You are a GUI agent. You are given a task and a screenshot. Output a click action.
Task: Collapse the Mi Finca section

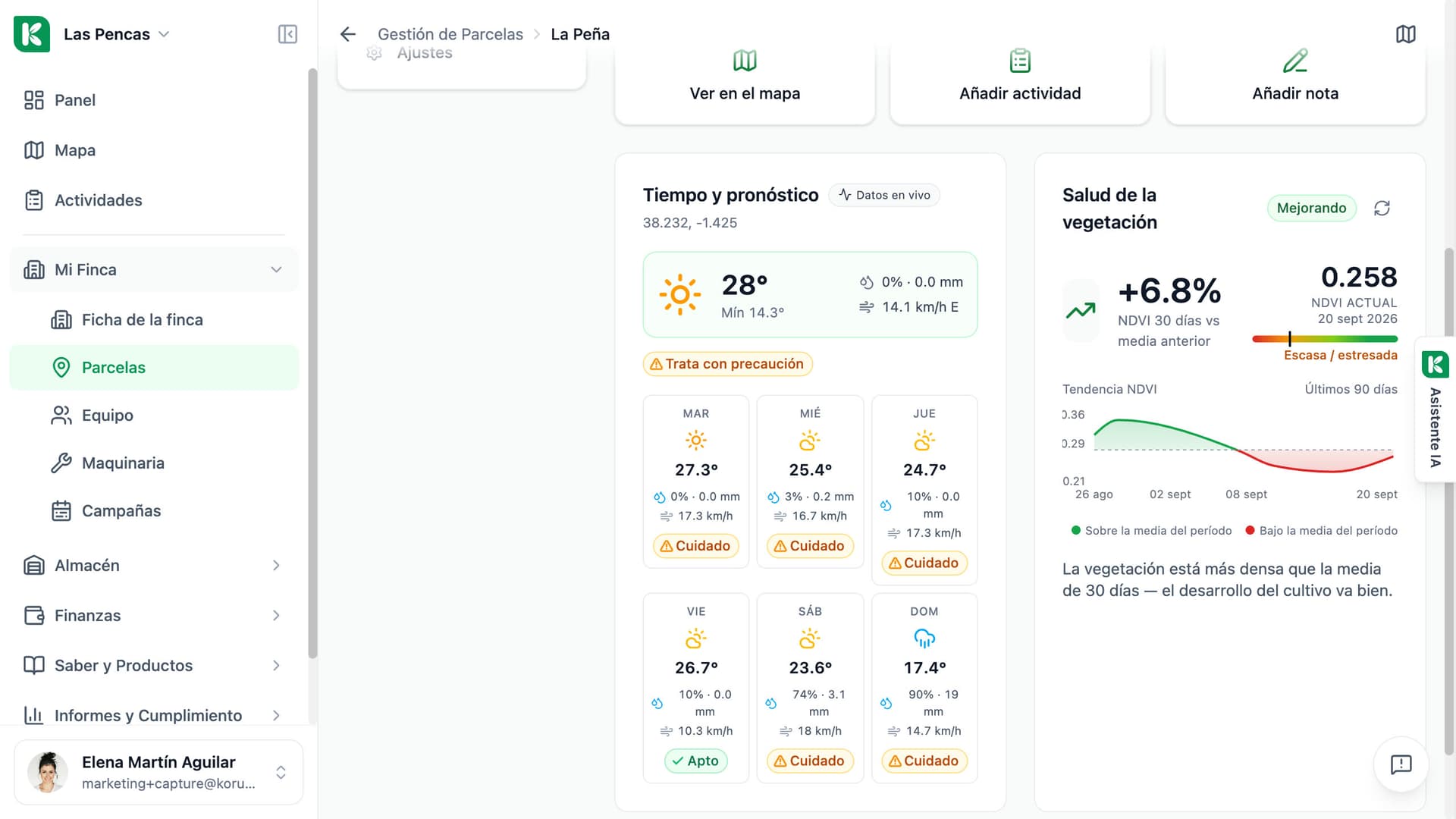tap(276, 270)
